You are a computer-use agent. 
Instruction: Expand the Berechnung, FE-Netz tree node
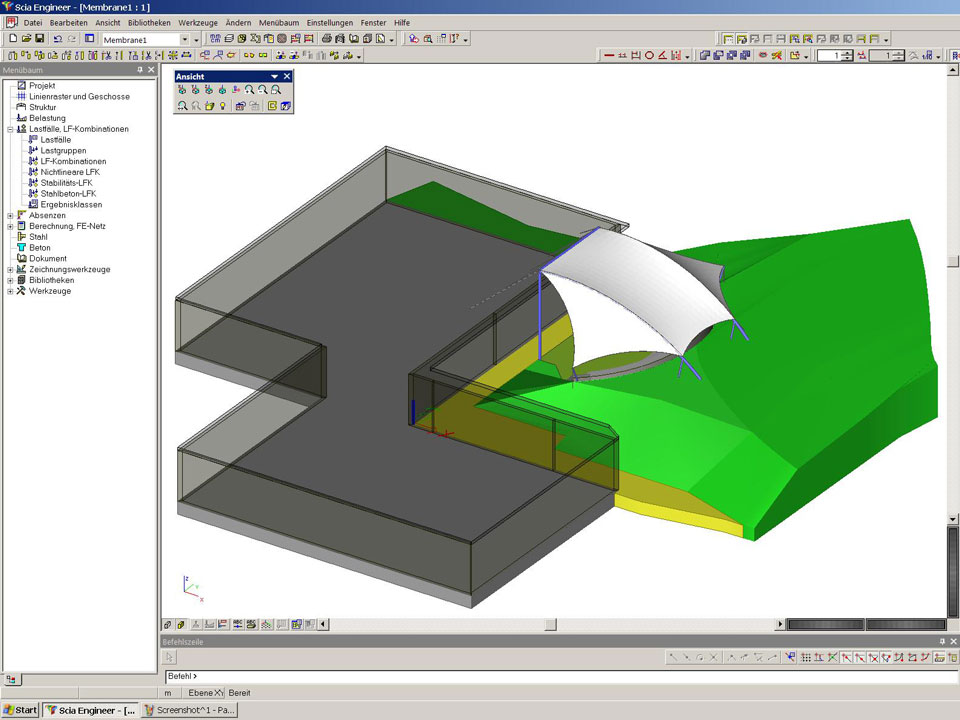10,226
